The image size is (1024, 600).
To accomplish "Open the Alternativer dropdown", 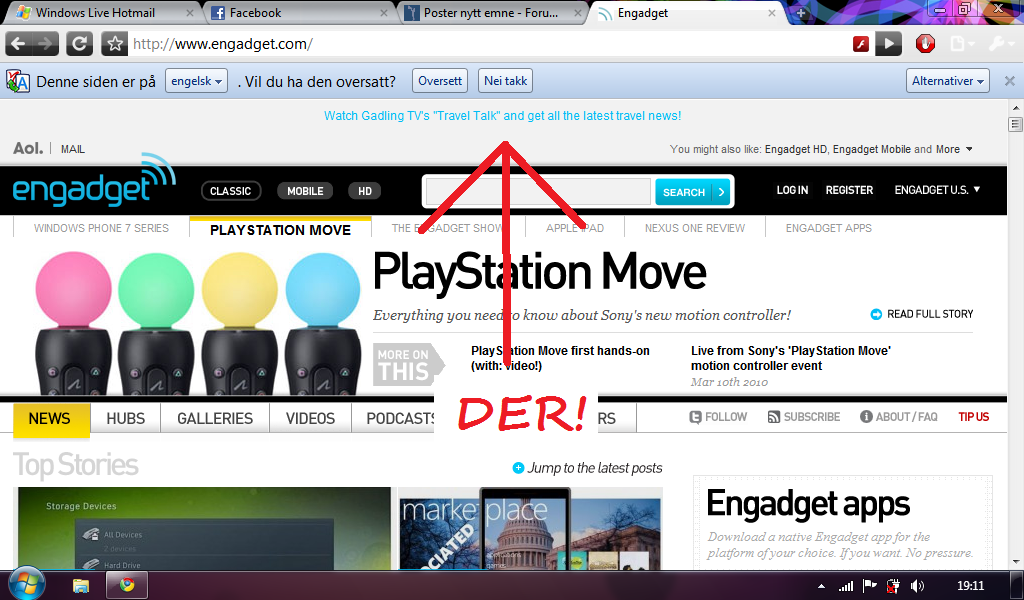I will [948, 81].
